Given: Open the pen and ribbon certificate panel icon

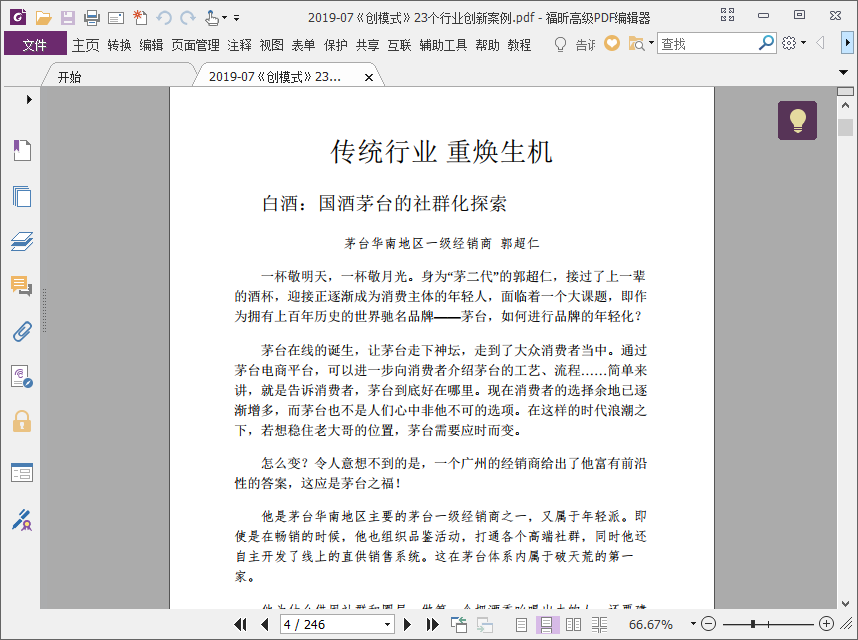Looking at the screenshot, I should click(x=22, y=520).
